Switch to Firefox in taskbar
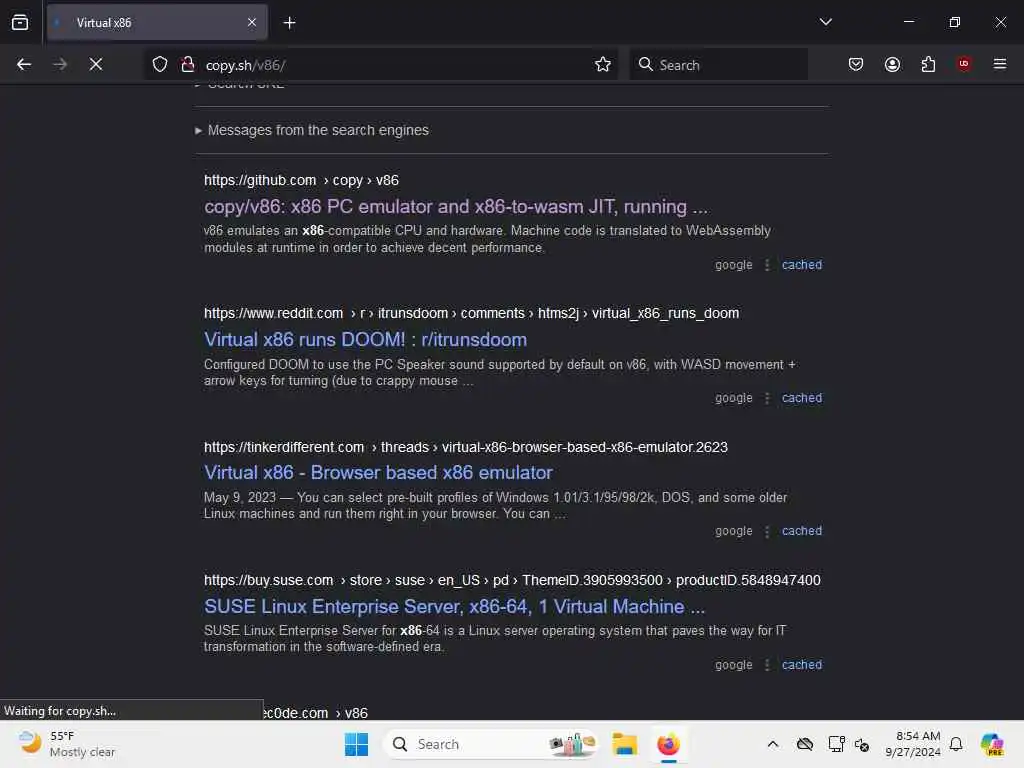This screenshot has width=1024, height=768. point(668,744)
